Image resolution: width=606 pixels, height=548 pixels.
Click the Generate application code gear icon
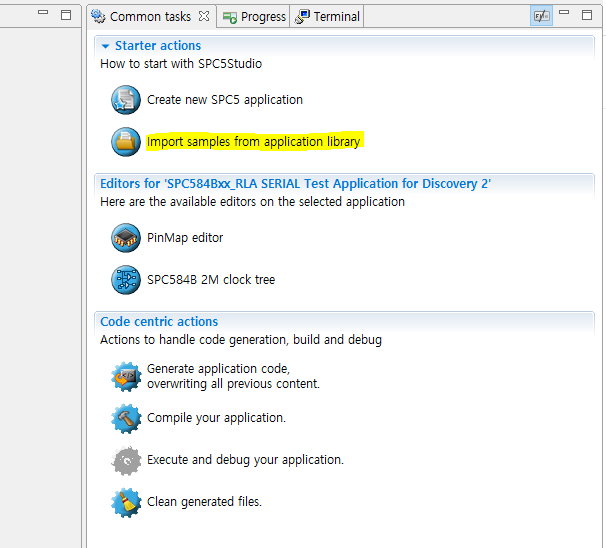[126, 376]
